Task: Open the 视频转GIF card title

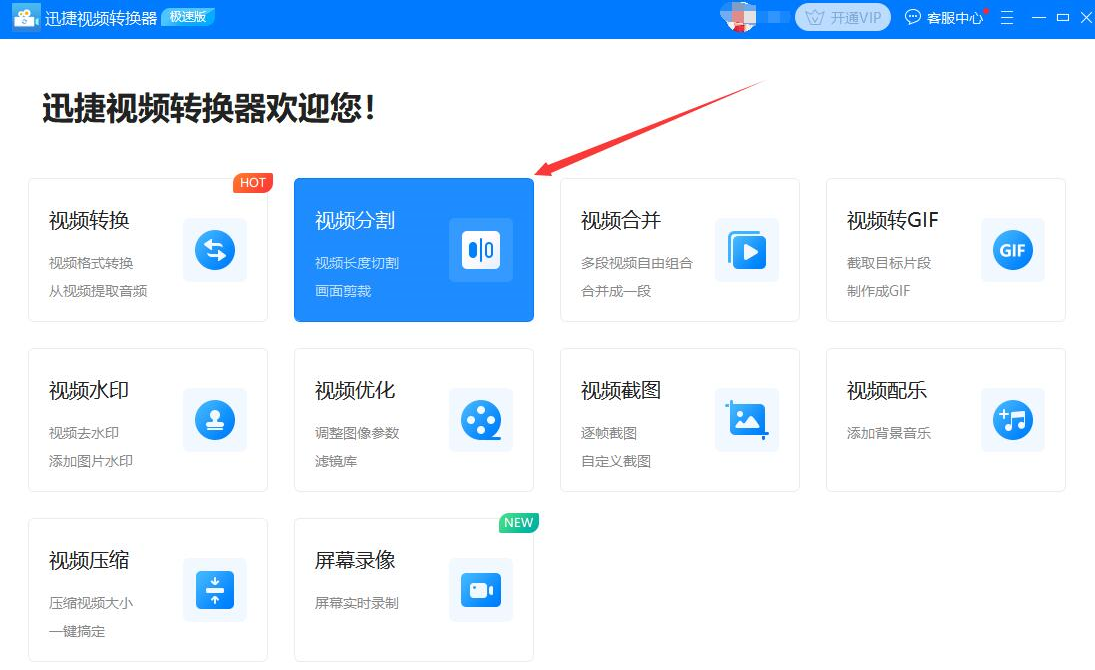Action: [x=892, y=220]
